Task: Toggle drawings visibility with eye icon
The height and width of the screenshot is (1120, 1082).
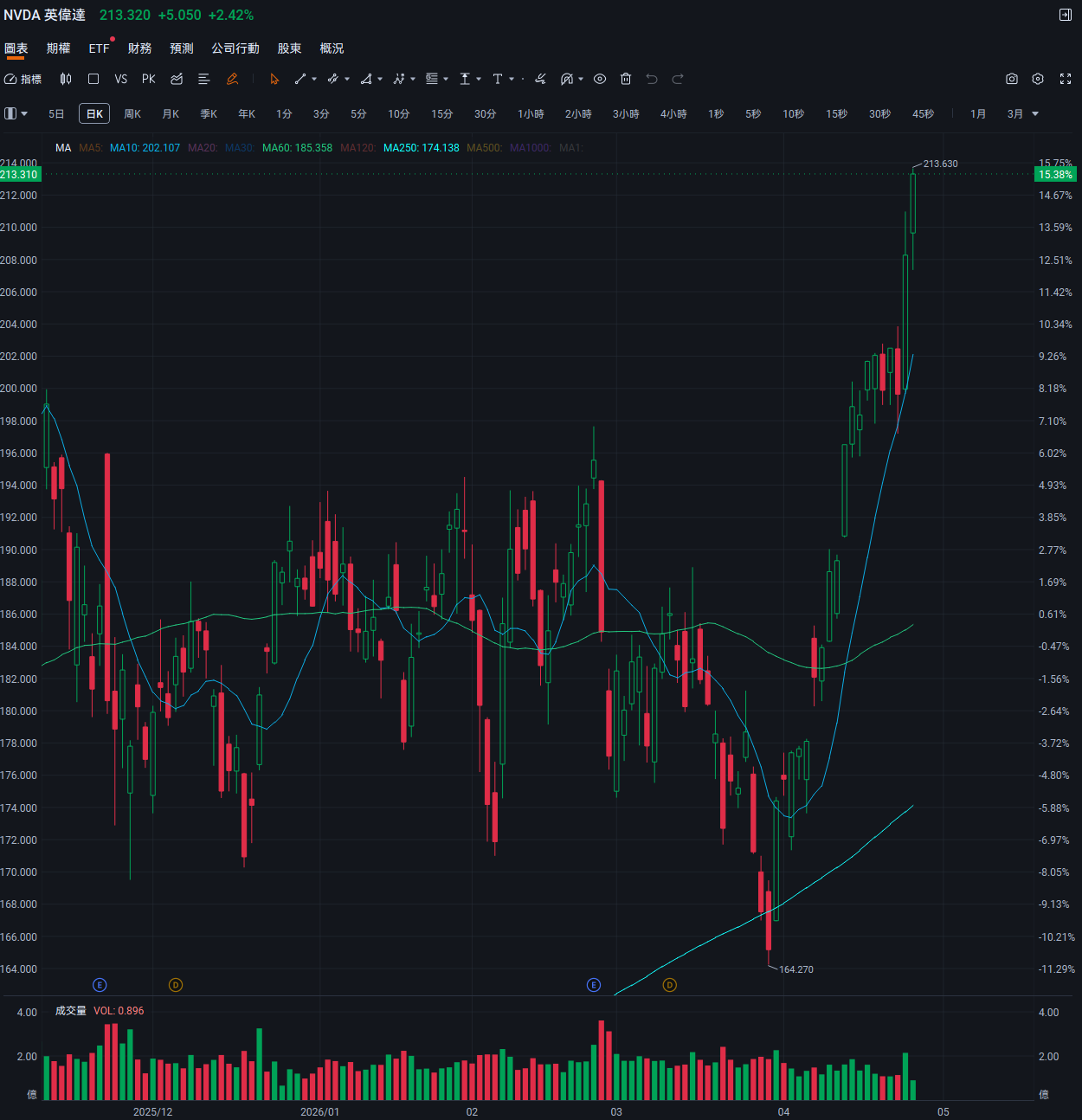Action: coord(600,79)
